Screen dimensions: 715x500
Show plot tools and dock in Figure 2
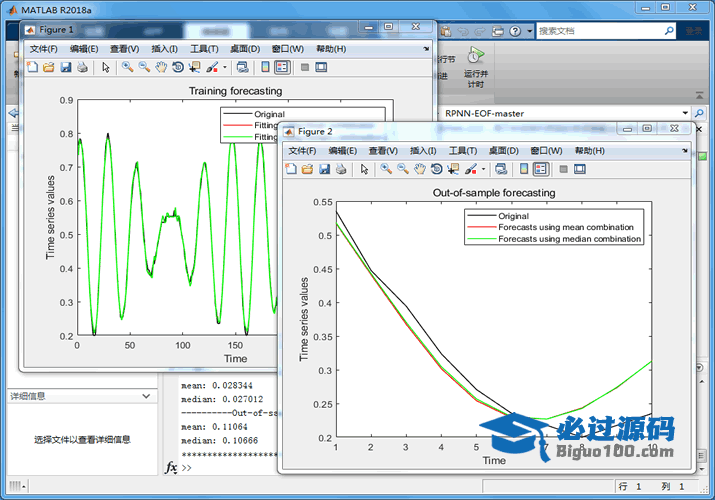coord(580,169)
